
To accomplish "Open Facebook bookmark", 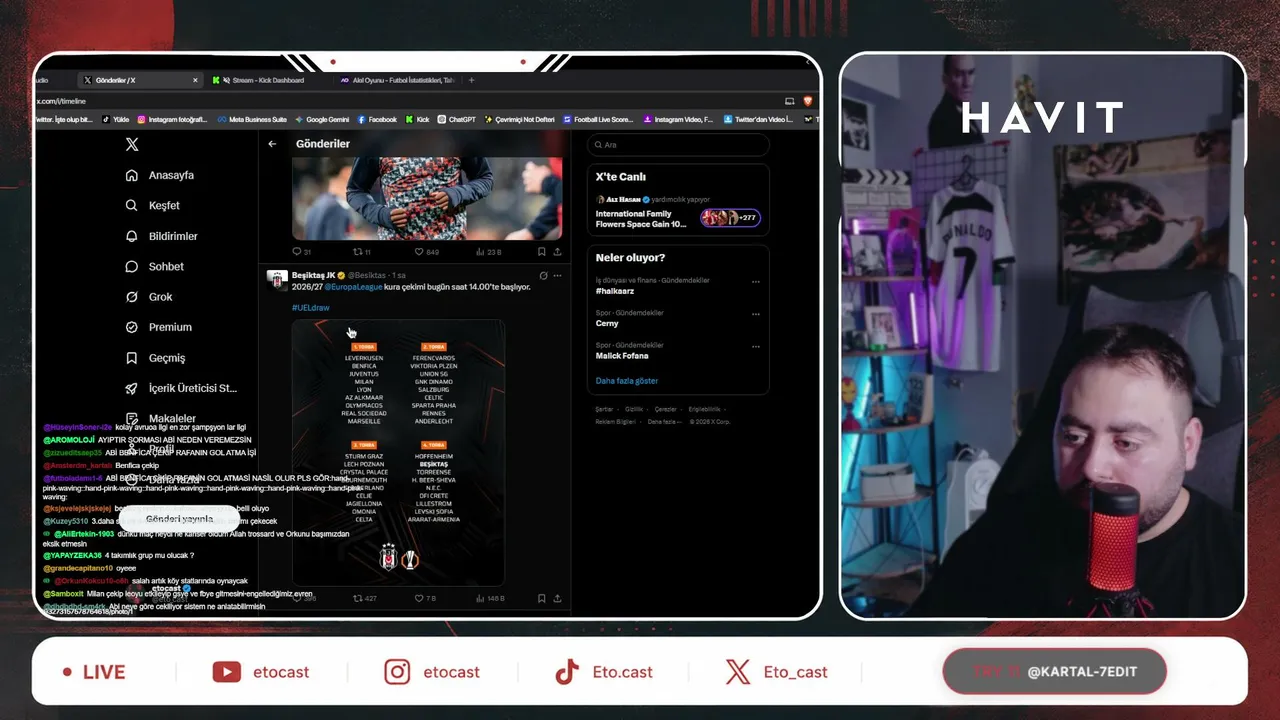I will [x=377, y=120].
